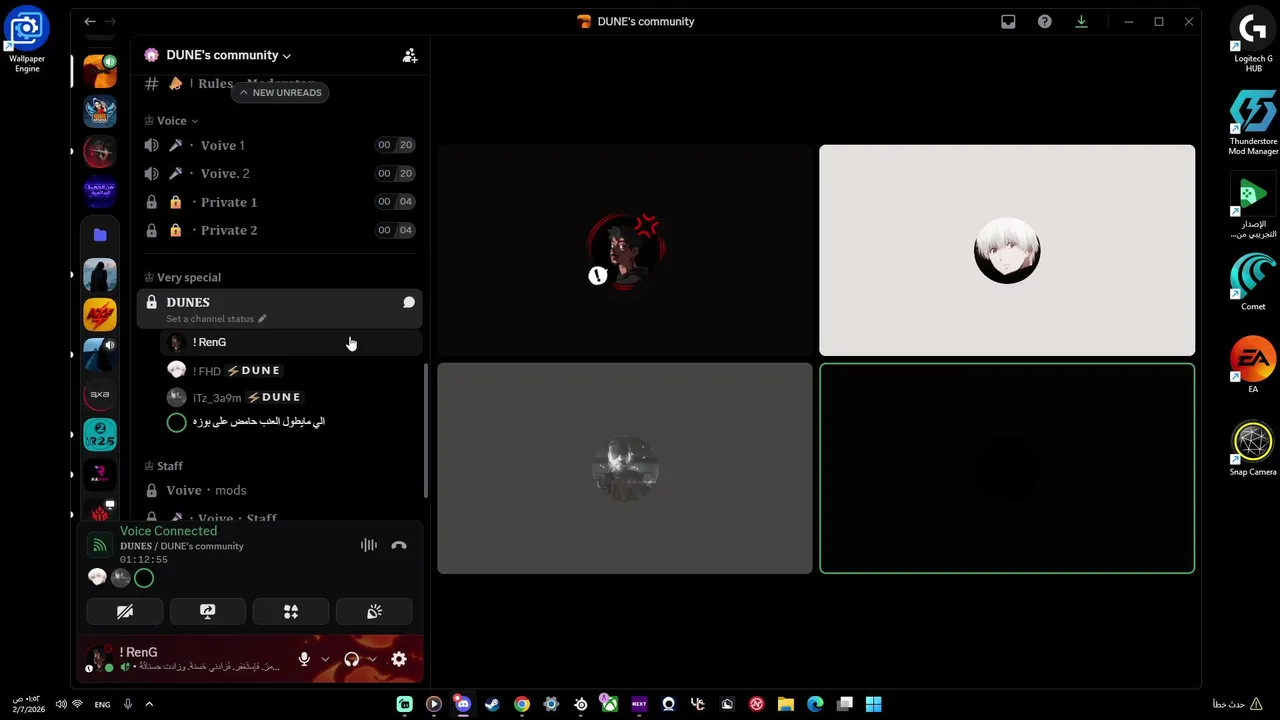This screenshot has width=1280, height=720.
Task: Join the Voive 1 voice channel
Action: (x=279, y=145)
